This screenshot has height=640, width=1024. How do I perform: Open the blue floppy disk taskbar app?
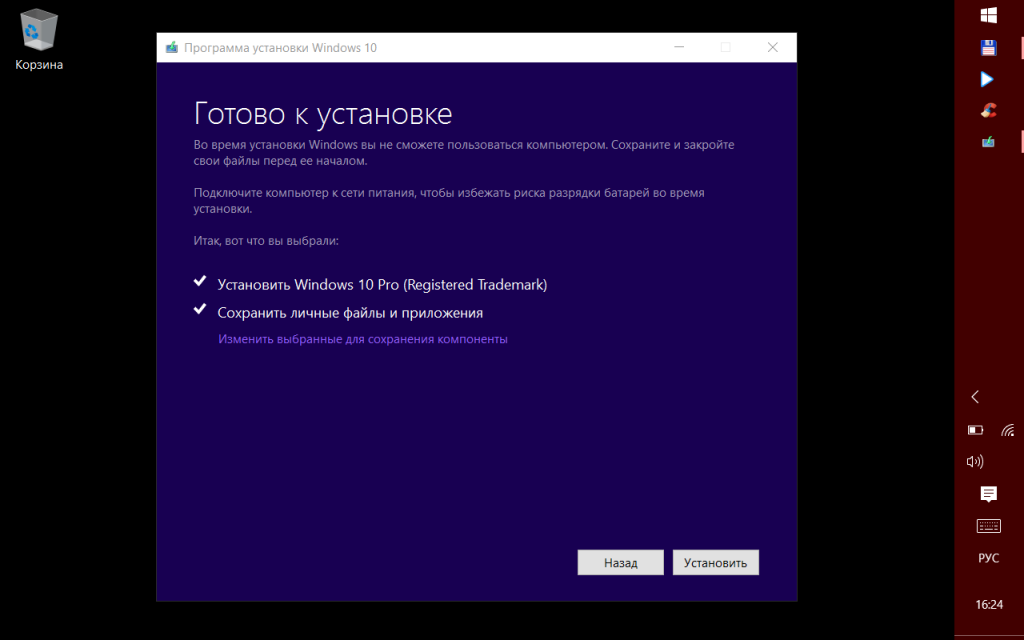[x=989, y=47]
